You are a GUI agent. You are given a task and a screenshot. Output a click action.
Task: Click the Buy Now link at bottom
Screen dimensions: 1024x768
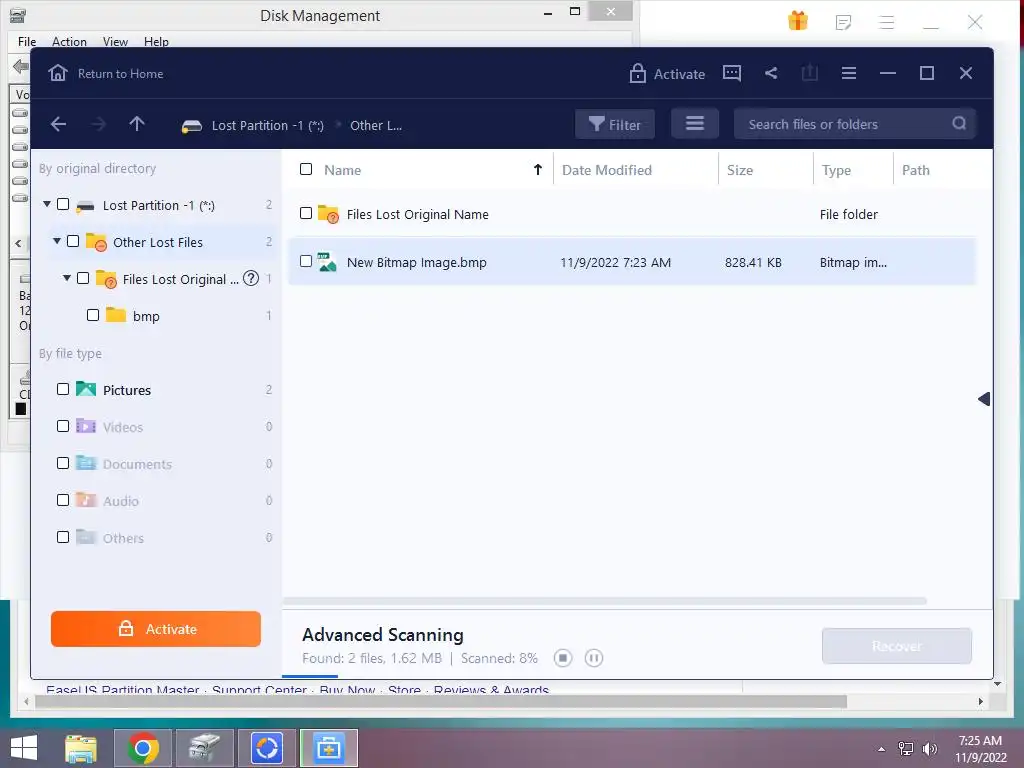pos(347,689)
